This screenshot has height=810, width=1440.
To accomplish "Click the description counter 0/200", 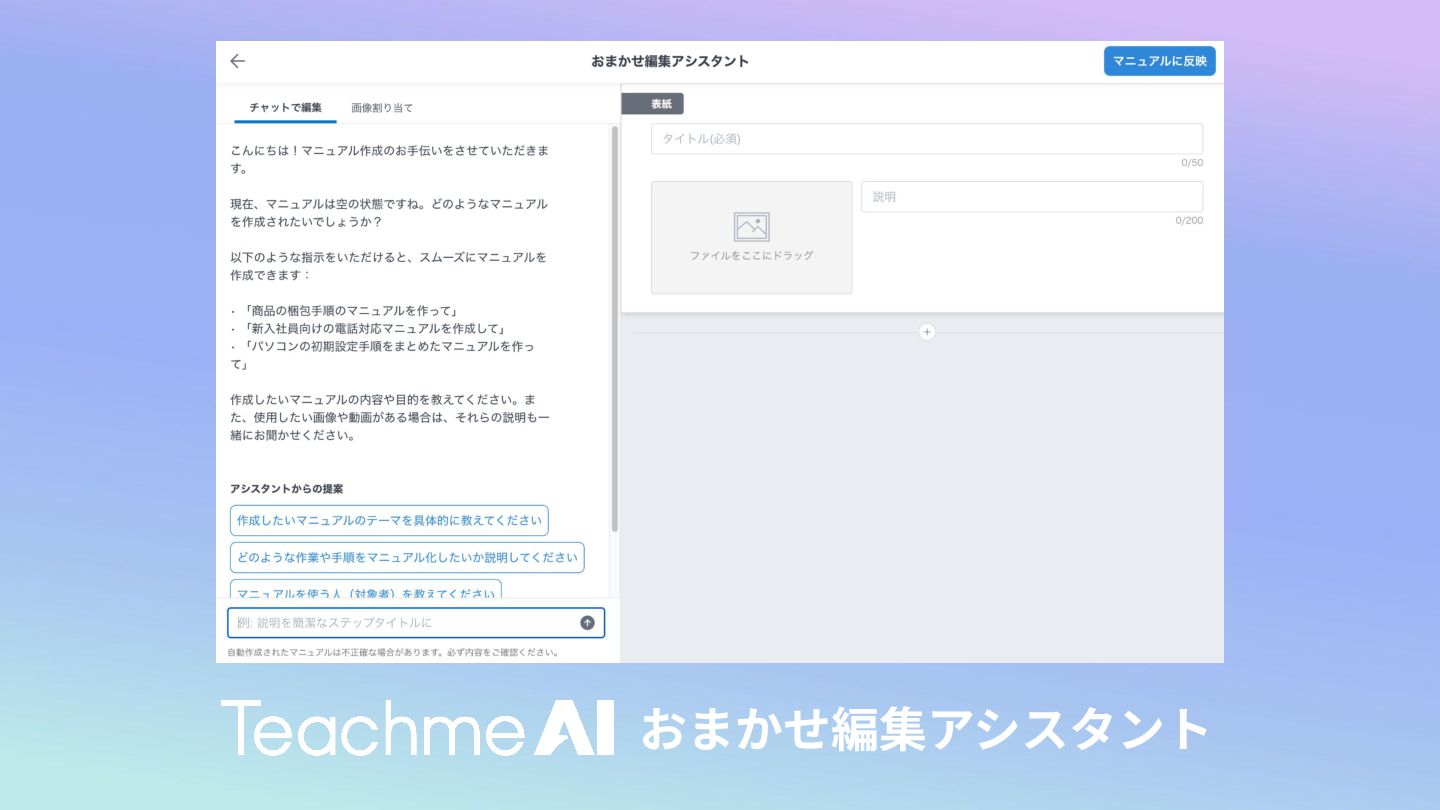I will 1189,220.
